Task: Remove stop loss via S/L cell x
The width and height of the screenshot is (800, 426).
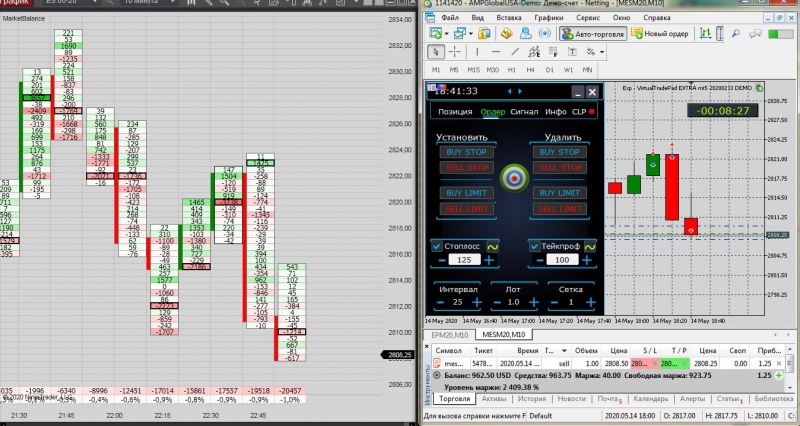Action: [x=654, y=364]
